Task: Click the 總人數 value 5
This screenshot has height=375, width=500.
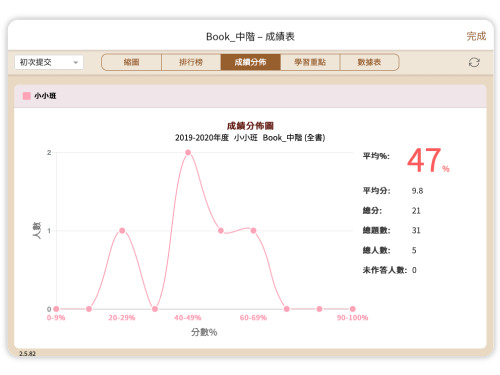Action: pyautogui.click(x=414, y=250)
